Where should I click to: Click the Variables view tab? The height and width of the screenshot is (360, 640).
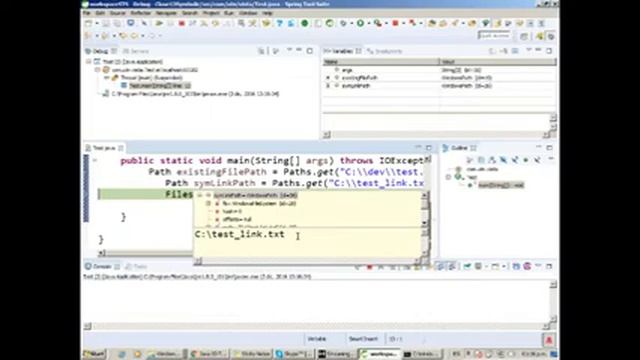coord(342,51)
